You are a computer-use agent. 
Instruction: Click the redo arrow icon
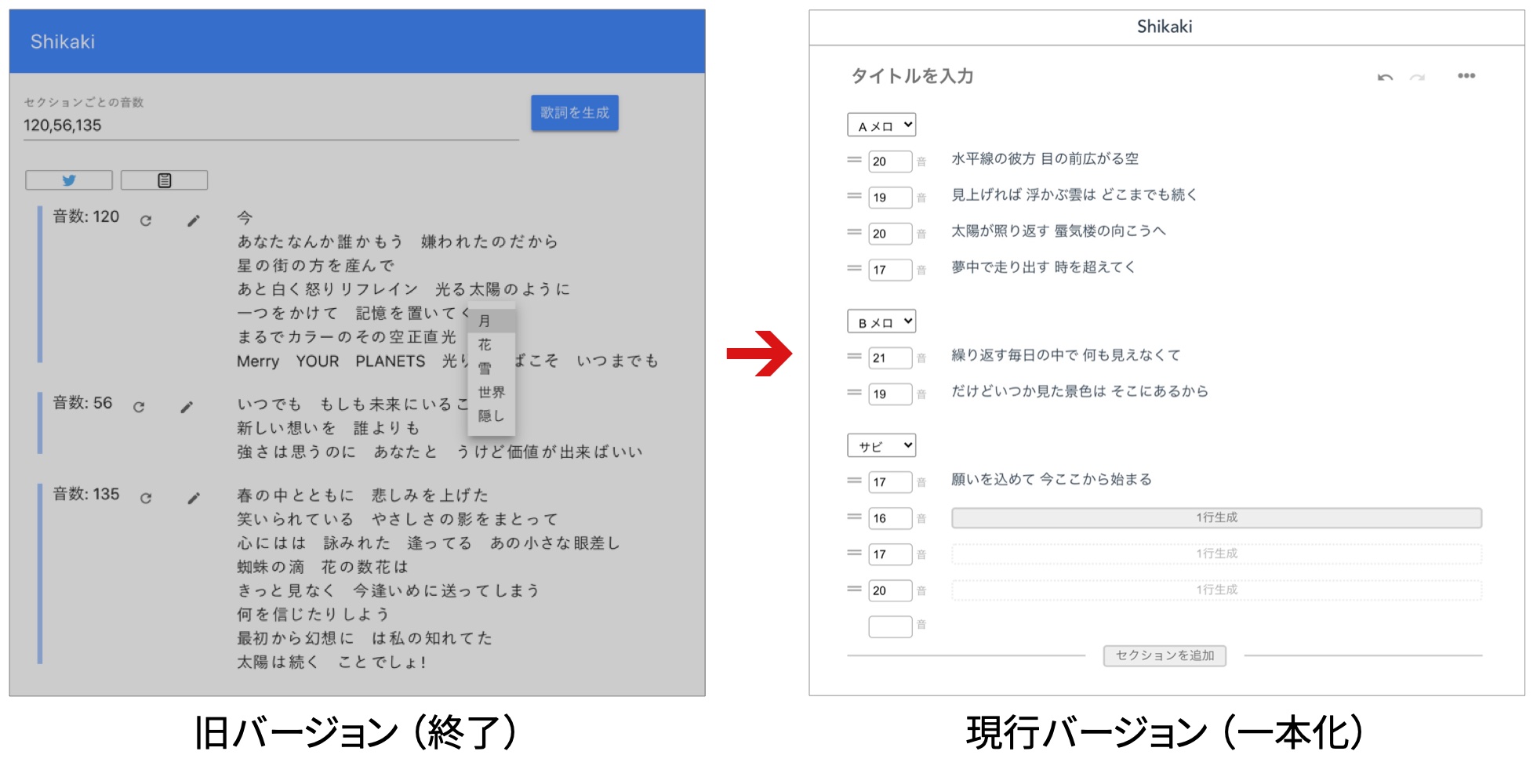pos(1417,77)
